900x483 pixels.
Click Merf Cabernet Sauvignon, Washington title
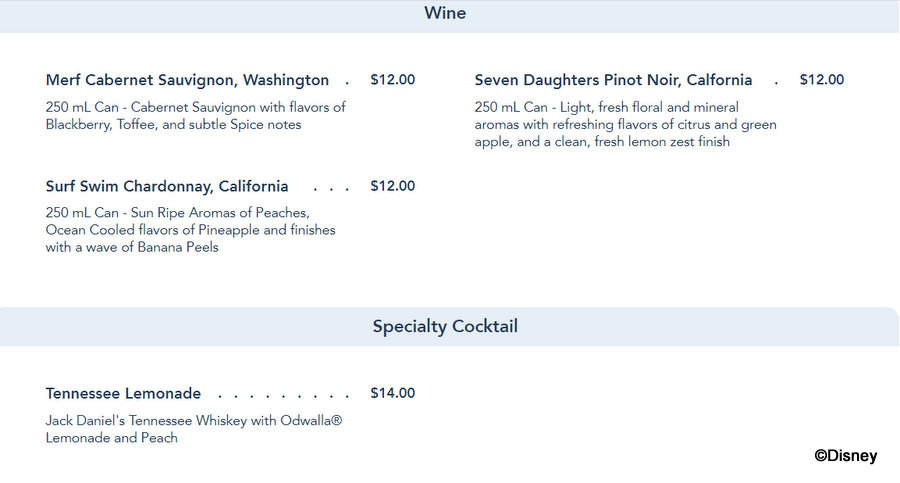pyautogui.click(x=187, y=80)
